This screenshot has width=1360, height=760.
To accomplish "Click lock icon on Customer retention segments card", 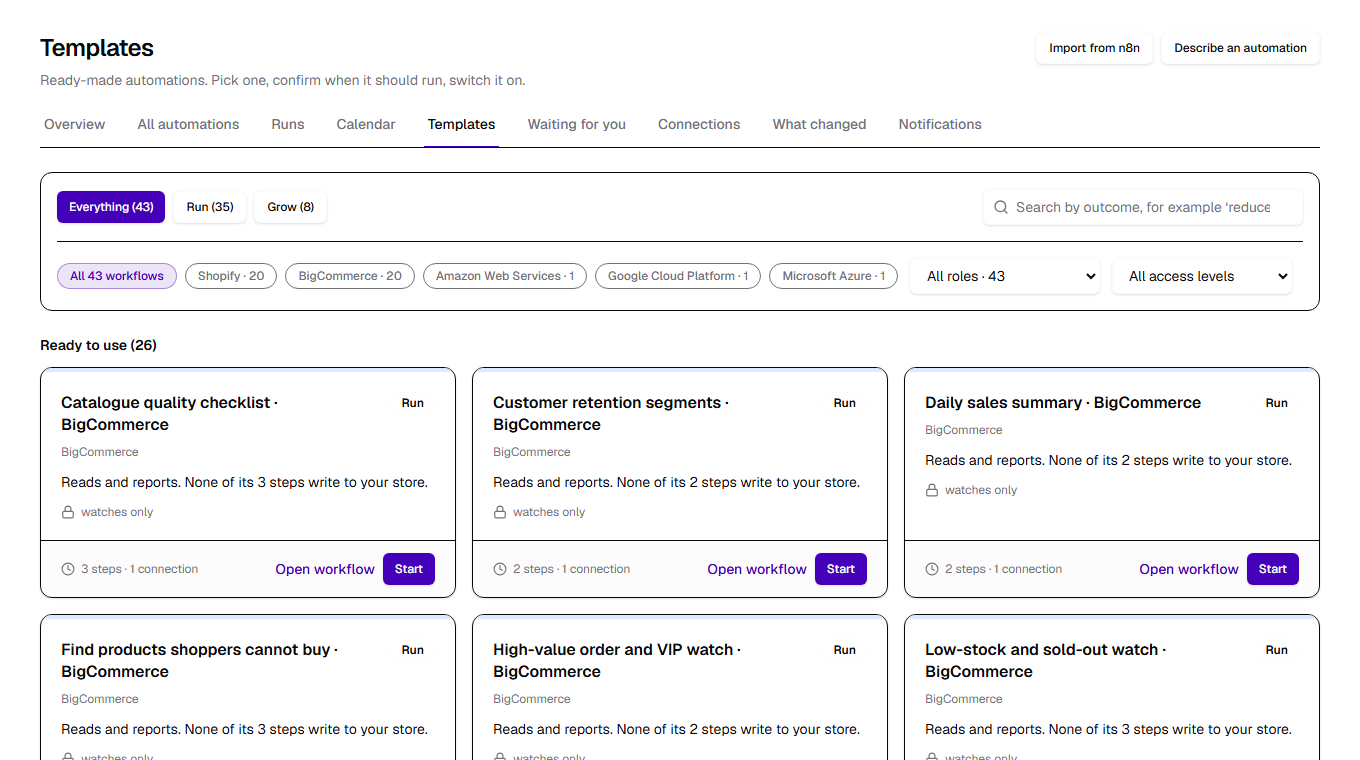I will 500,512.
